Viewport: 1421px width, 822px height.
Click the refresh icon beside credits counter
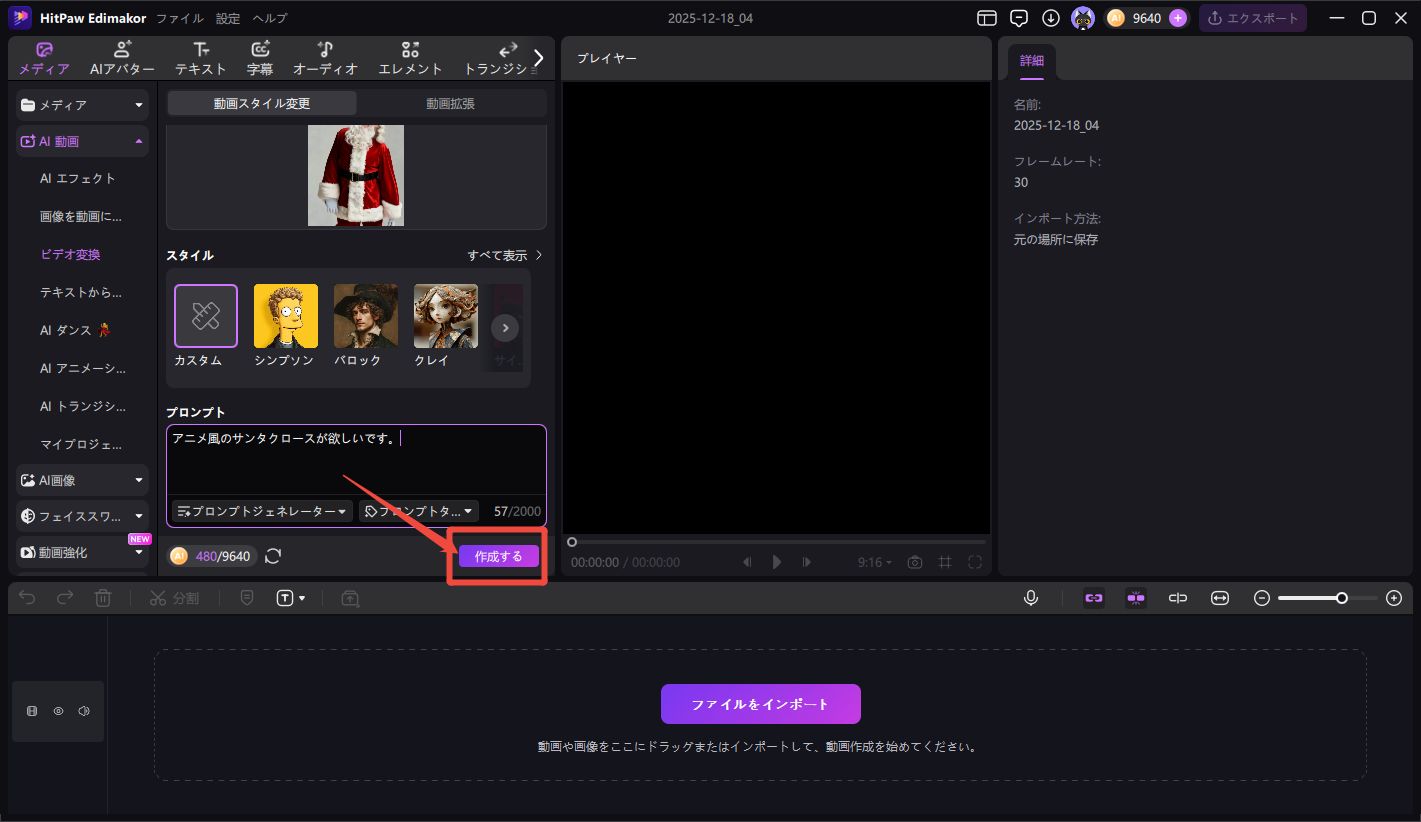(273, 556)
